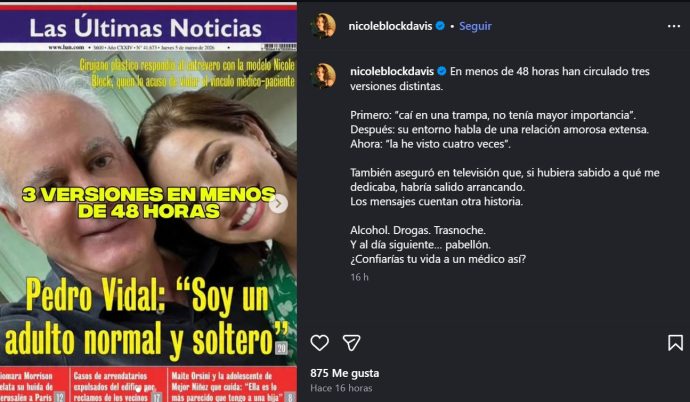The height and width of the screenshot is (402, 690).
Task: View the 875 Me gusta likes list
Action: 345,373
